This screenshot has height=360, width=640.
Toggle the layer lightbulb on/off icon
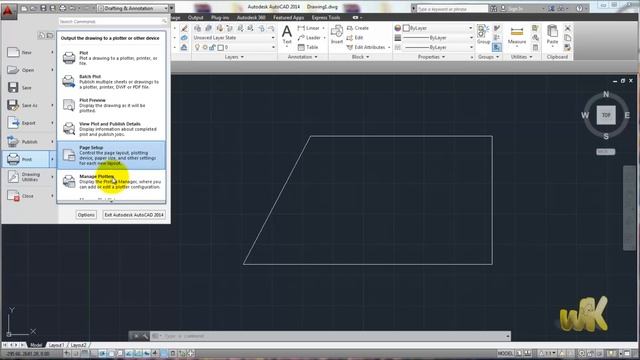click(x=197, y=47)
